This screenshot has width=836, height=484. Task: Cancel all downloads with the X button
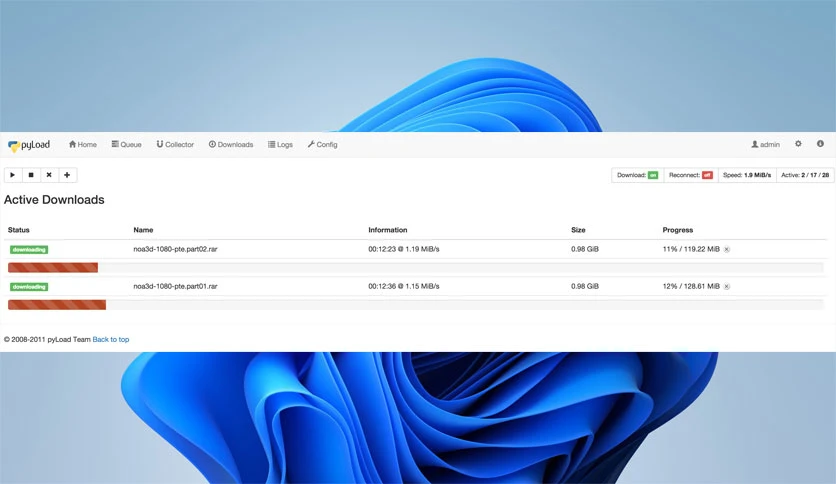coord(49,175)
